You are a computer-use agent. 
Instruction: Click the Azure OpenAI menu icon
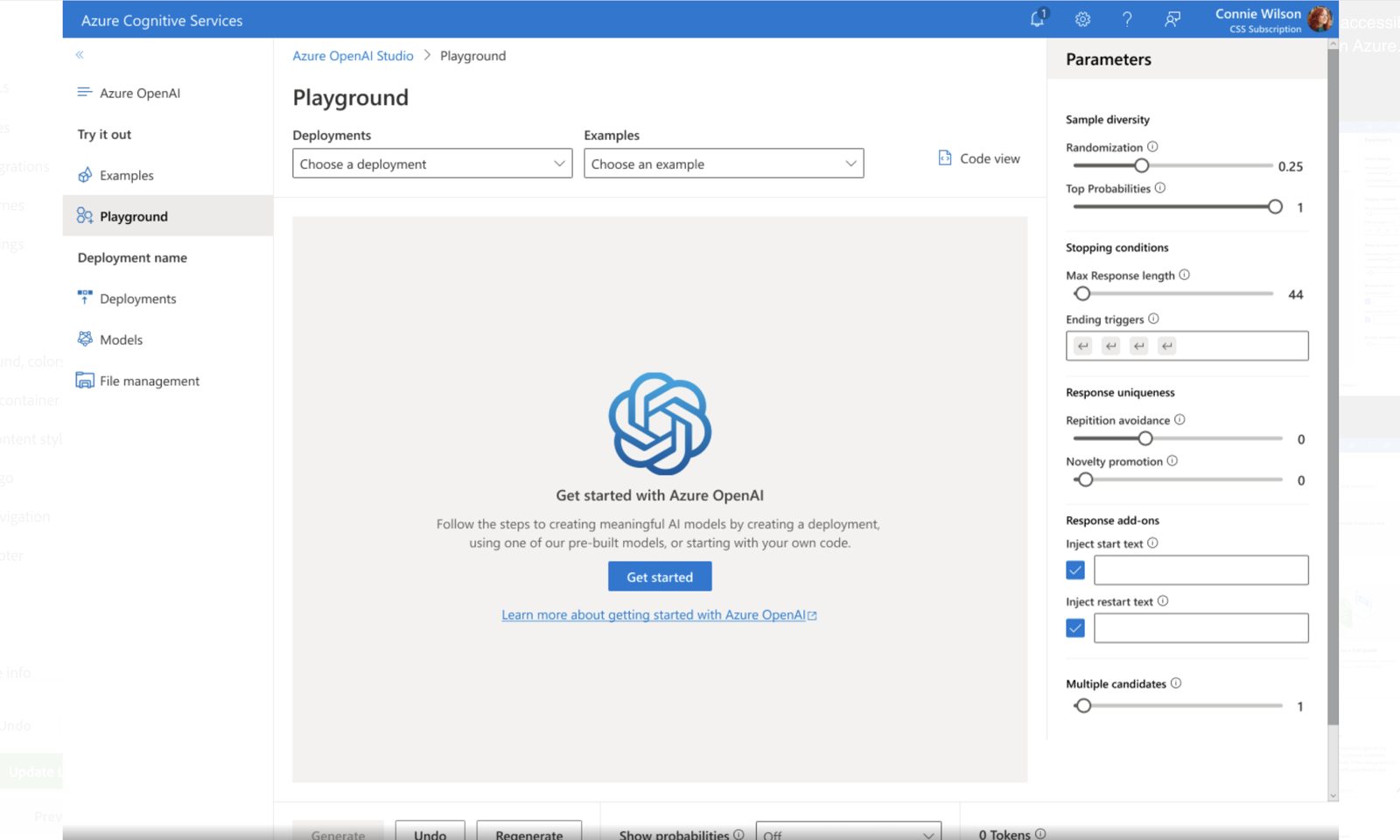click(x=85, y=92)
